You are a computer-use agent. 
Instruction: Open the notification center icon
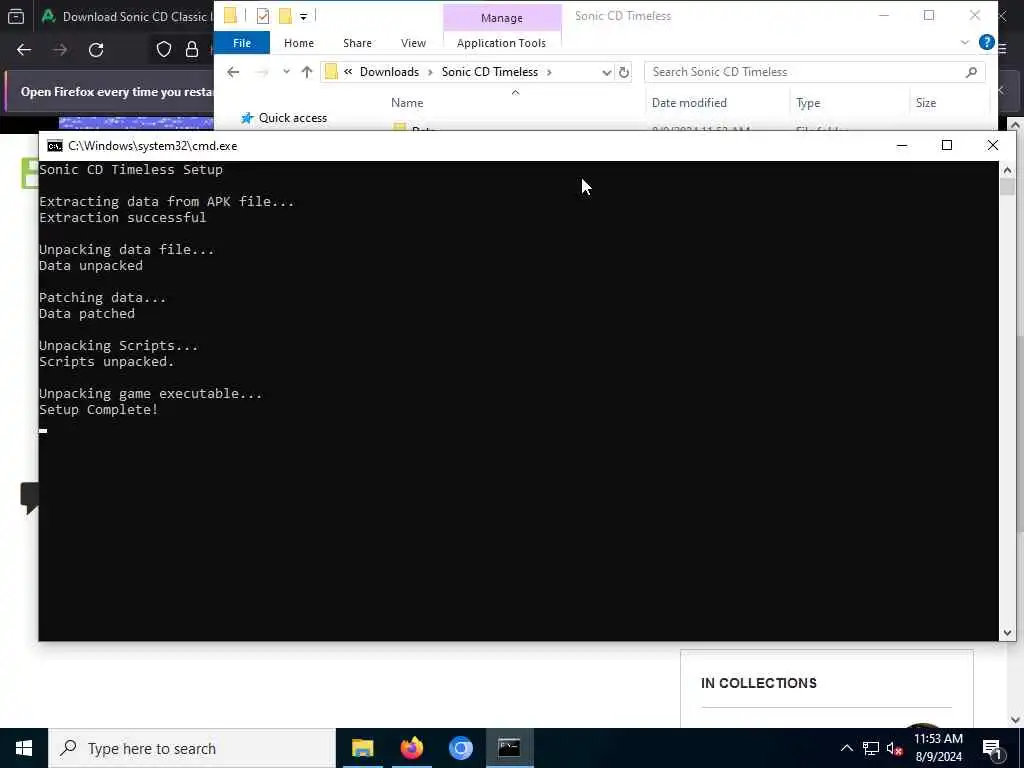[x=992, y=748]
